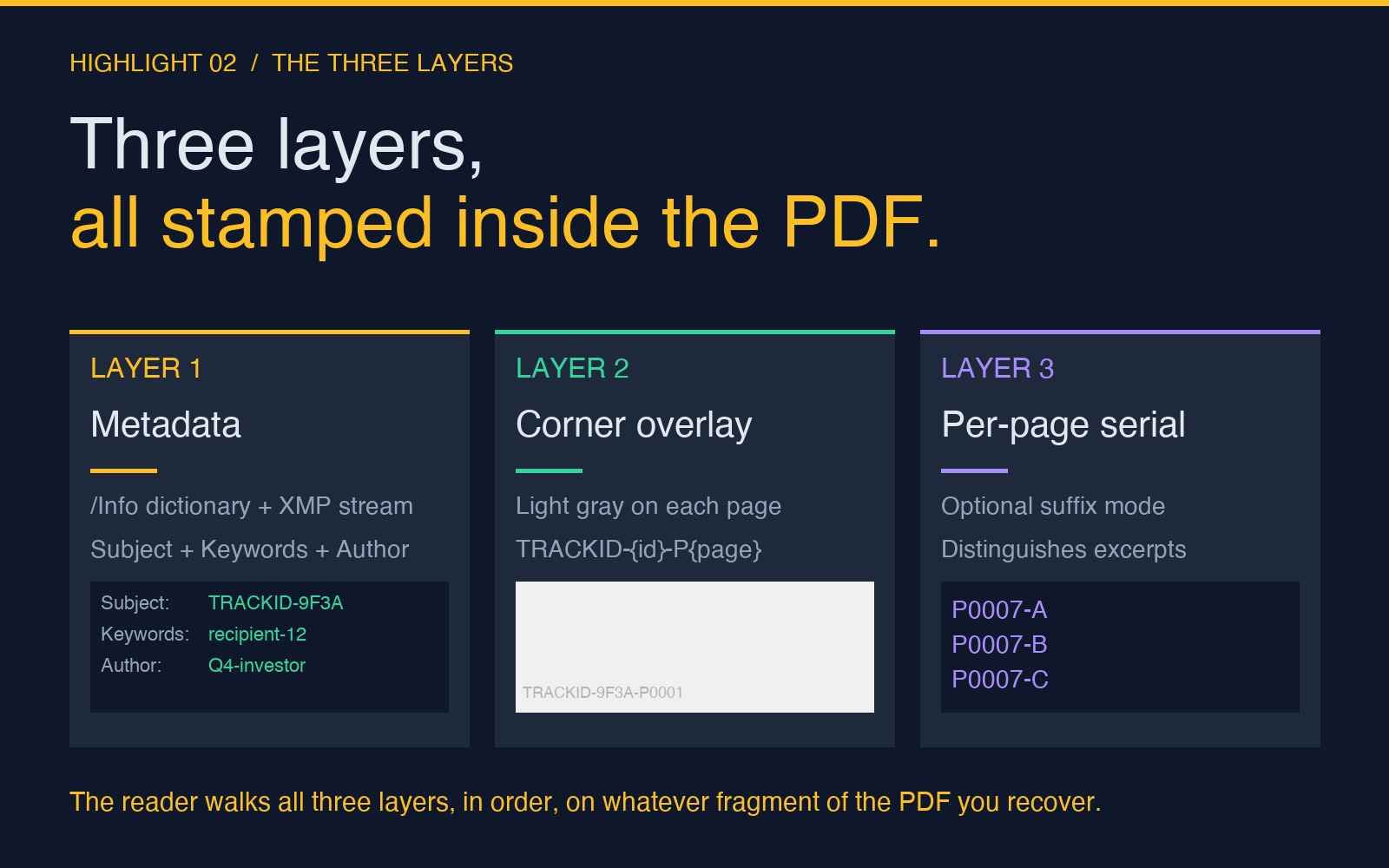Select the 'LAYER 2' label
Image resolution: width=1389 pixels, height=868 pixels.
(572, 368)
